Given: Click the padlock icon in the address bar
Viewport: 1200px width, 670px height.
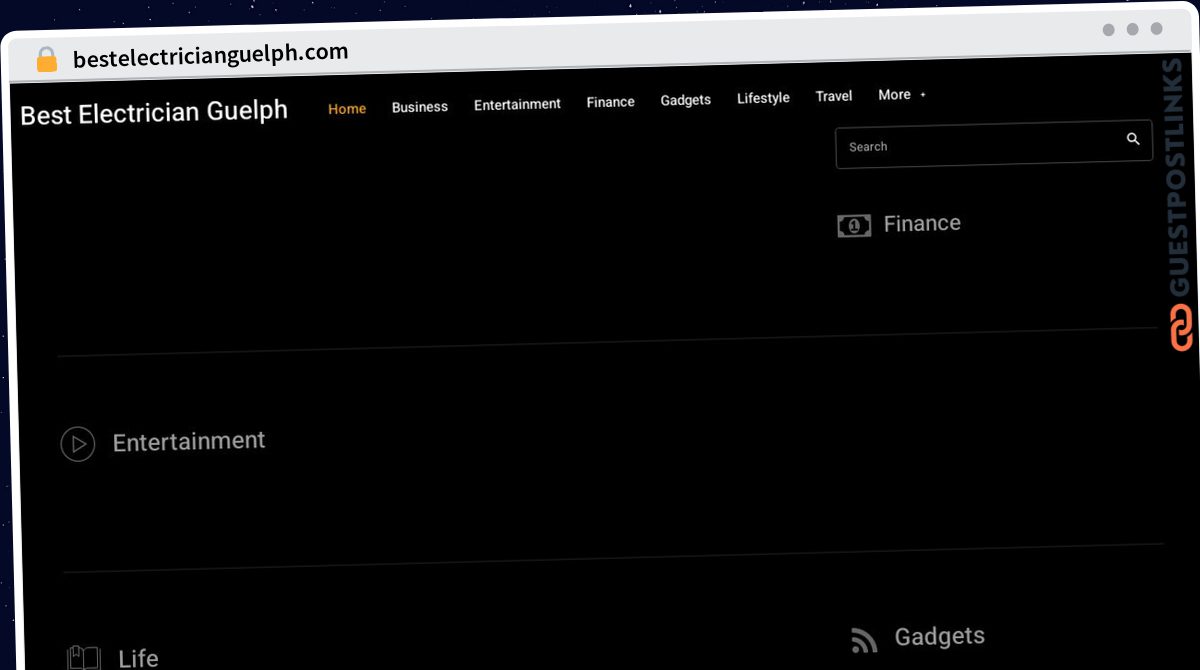Looking at the screenshot, I should [46, 59].
